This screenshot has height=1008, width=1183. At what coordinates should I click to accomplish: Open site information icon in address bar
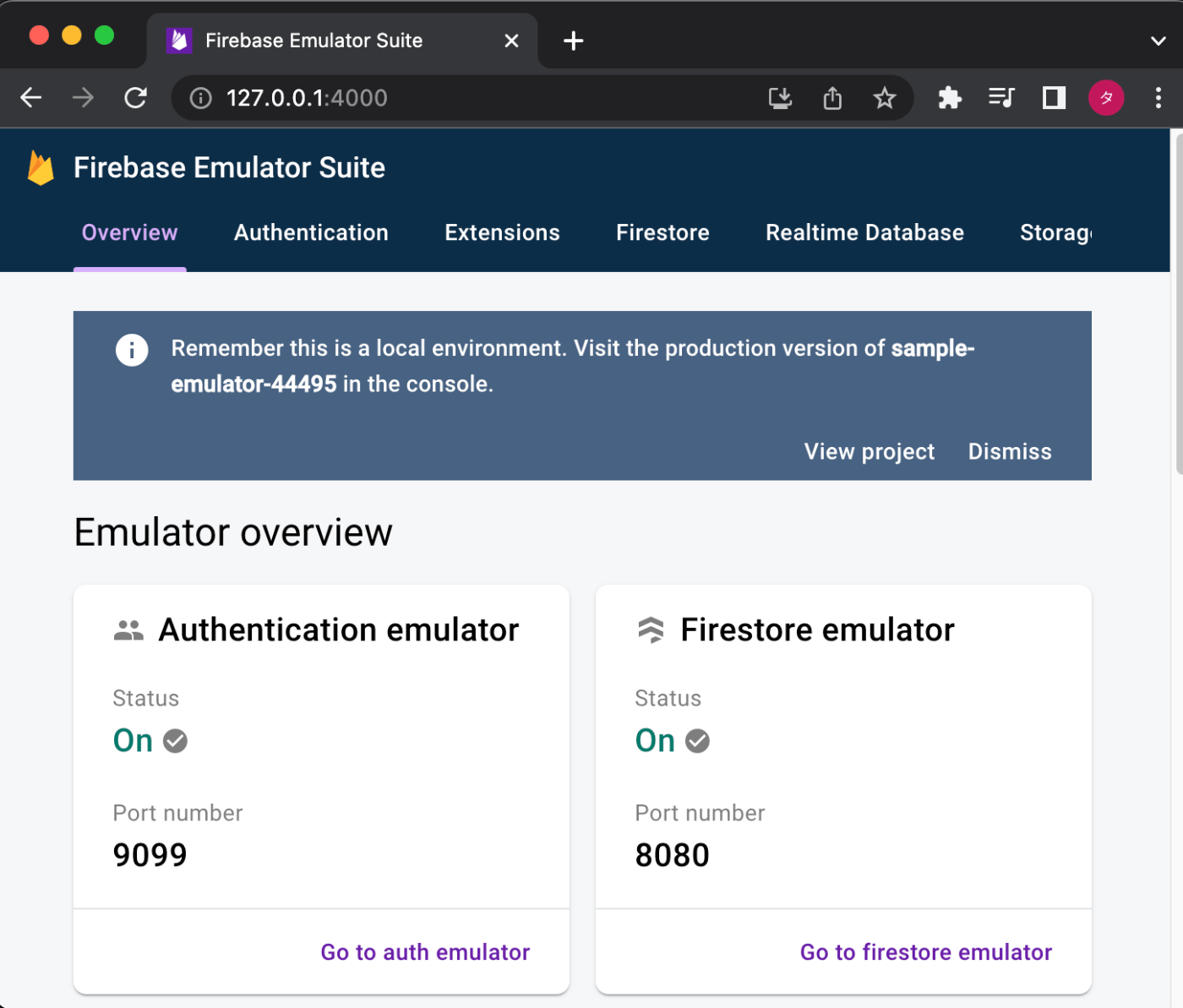click(x=200, y=98)
